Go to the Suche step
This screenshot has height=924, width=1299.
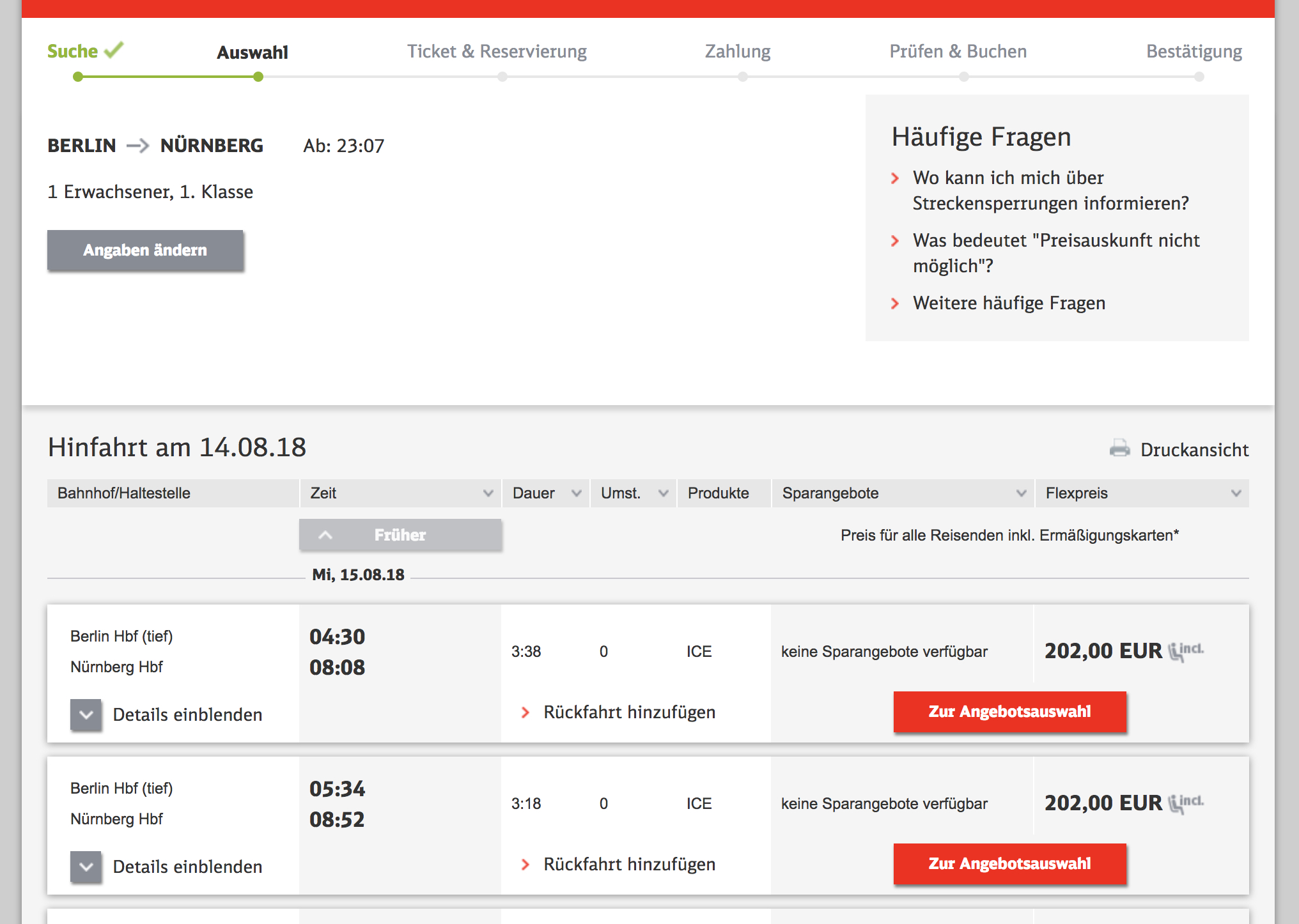(73, 51)
